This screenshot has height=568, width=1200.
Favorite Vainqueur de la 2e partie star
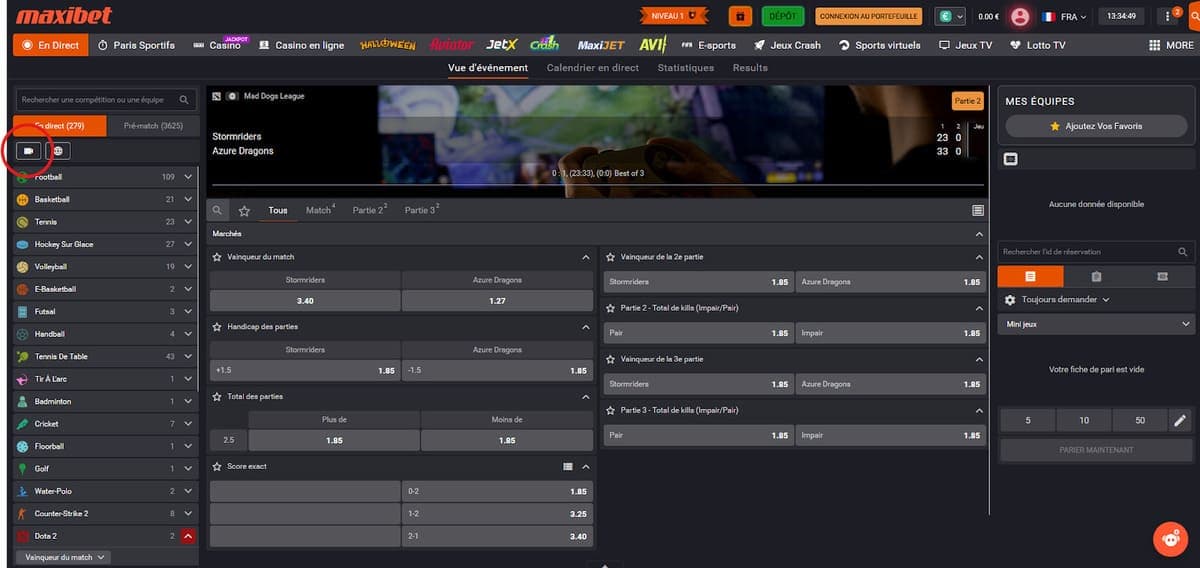click(x=610, y=257)
